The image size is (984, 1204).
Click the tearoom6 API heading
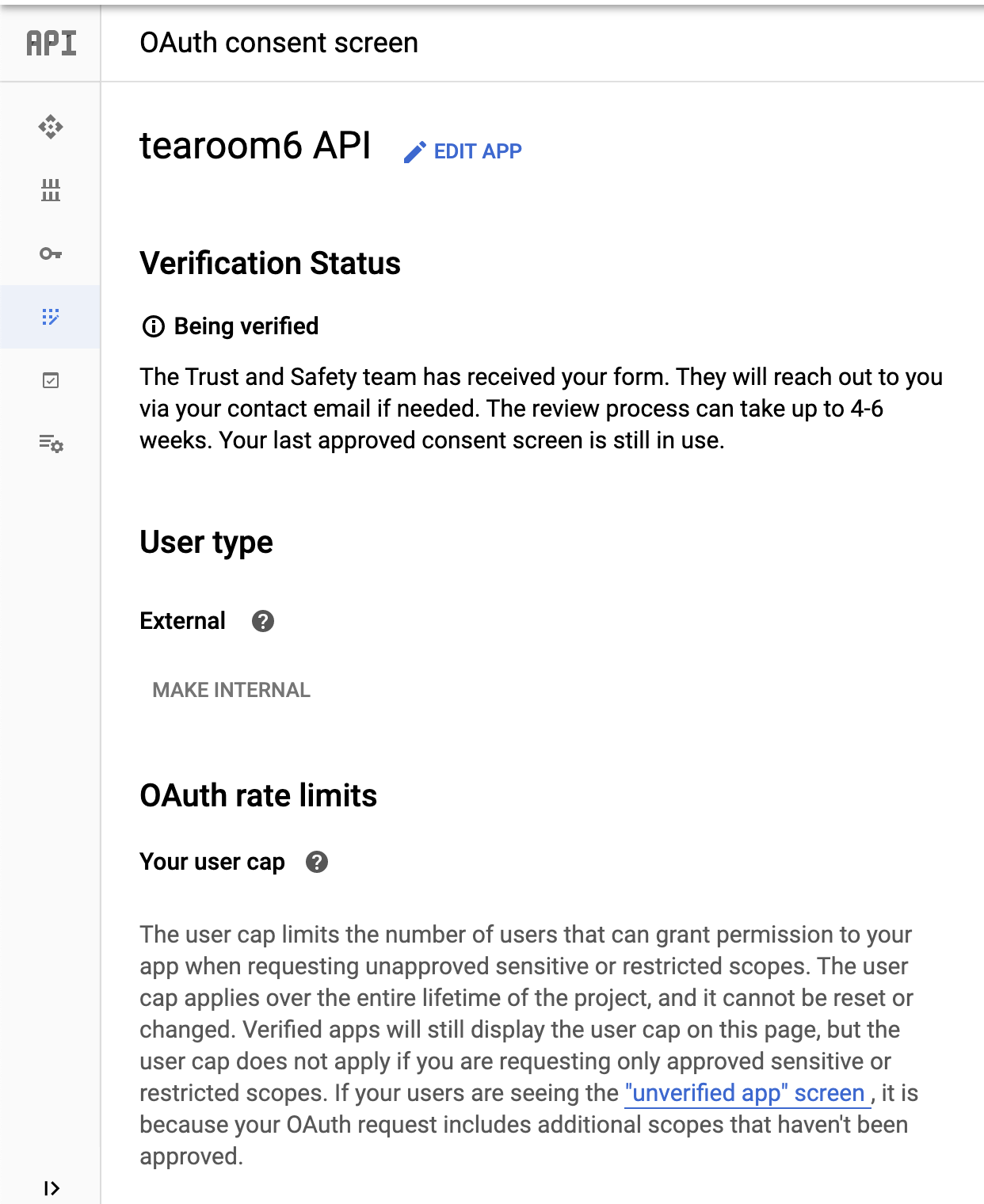tap(257, 146)
